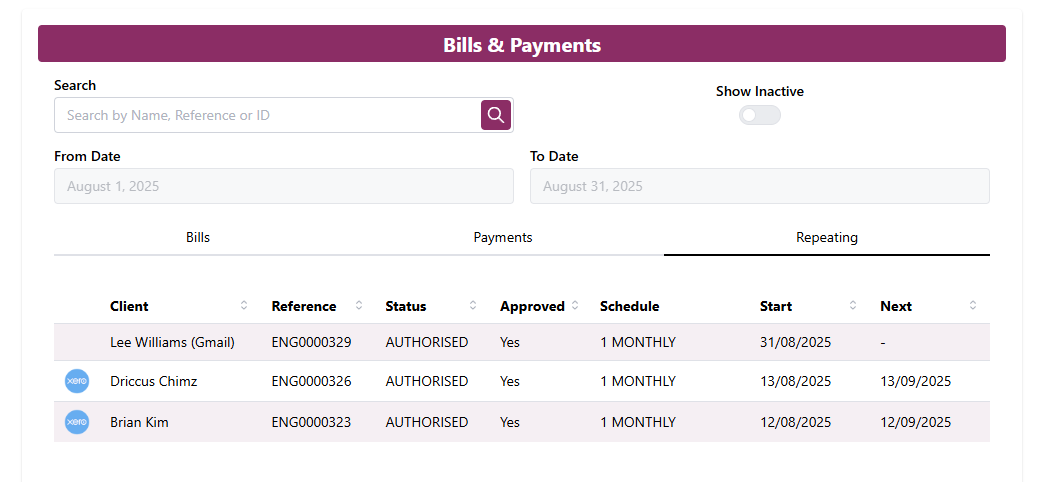This screenshot has width=1062, height=482.
Task: Open the From Date picker
Action: point(283,186)
